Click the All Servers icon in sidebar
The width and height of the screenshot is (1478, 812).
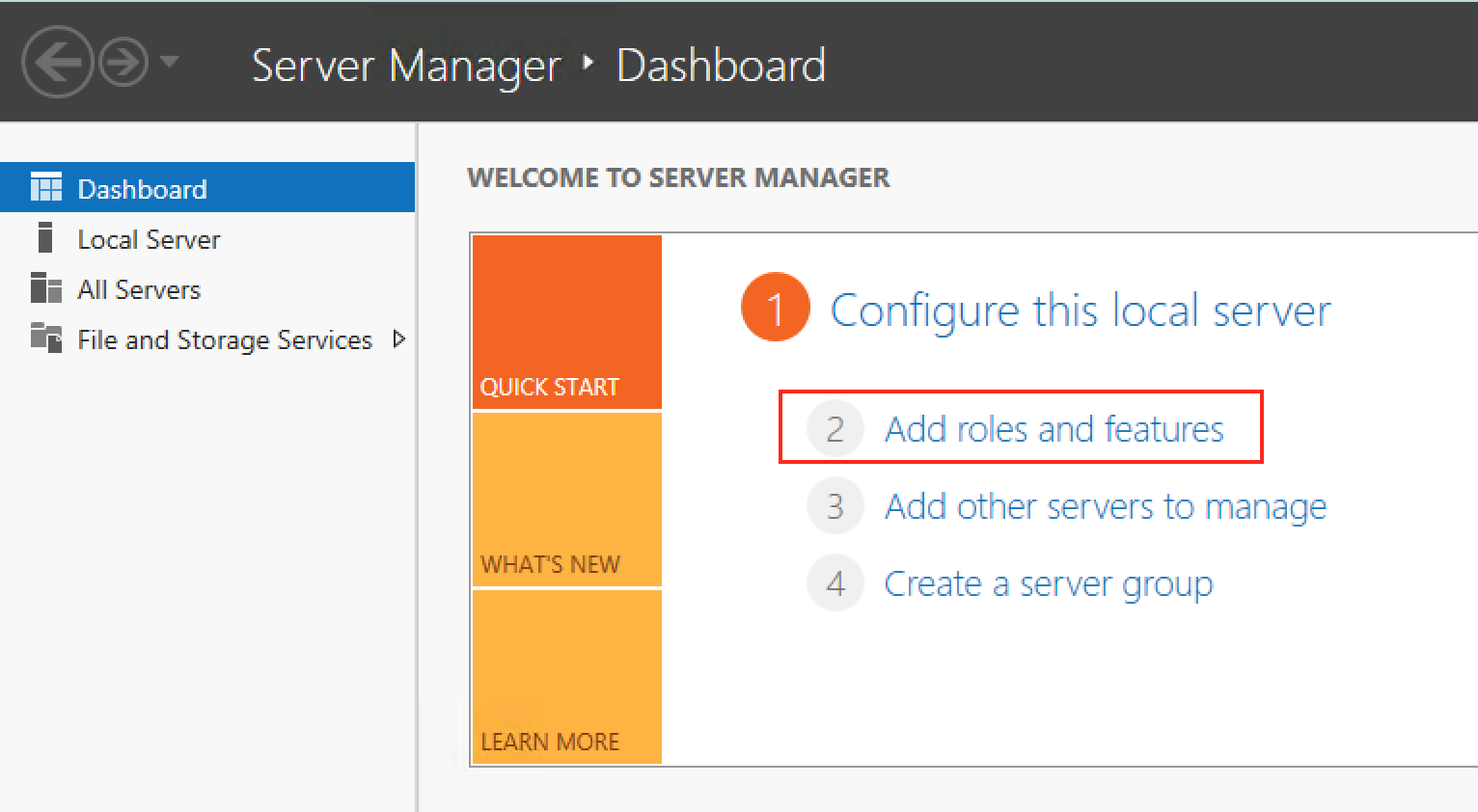tap(45, 287)
